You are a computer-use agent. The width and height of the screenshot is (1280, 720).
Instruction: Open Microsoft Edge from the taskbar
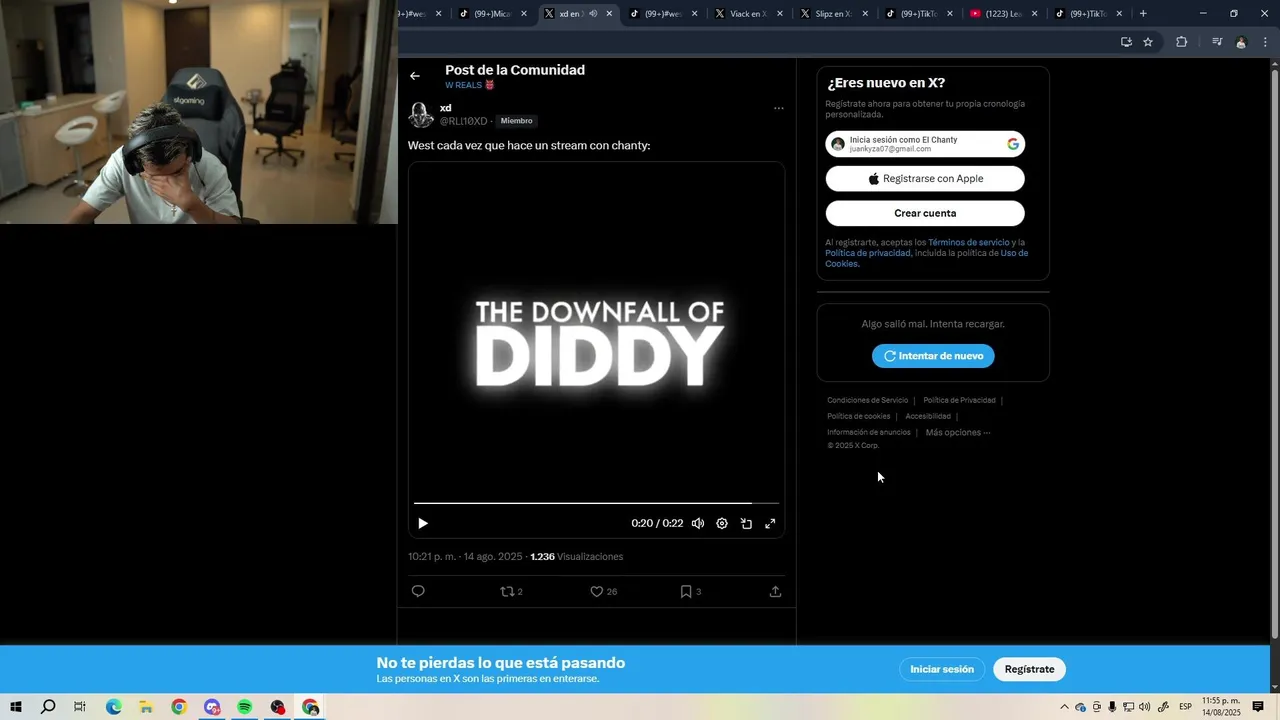pos(113,707)
